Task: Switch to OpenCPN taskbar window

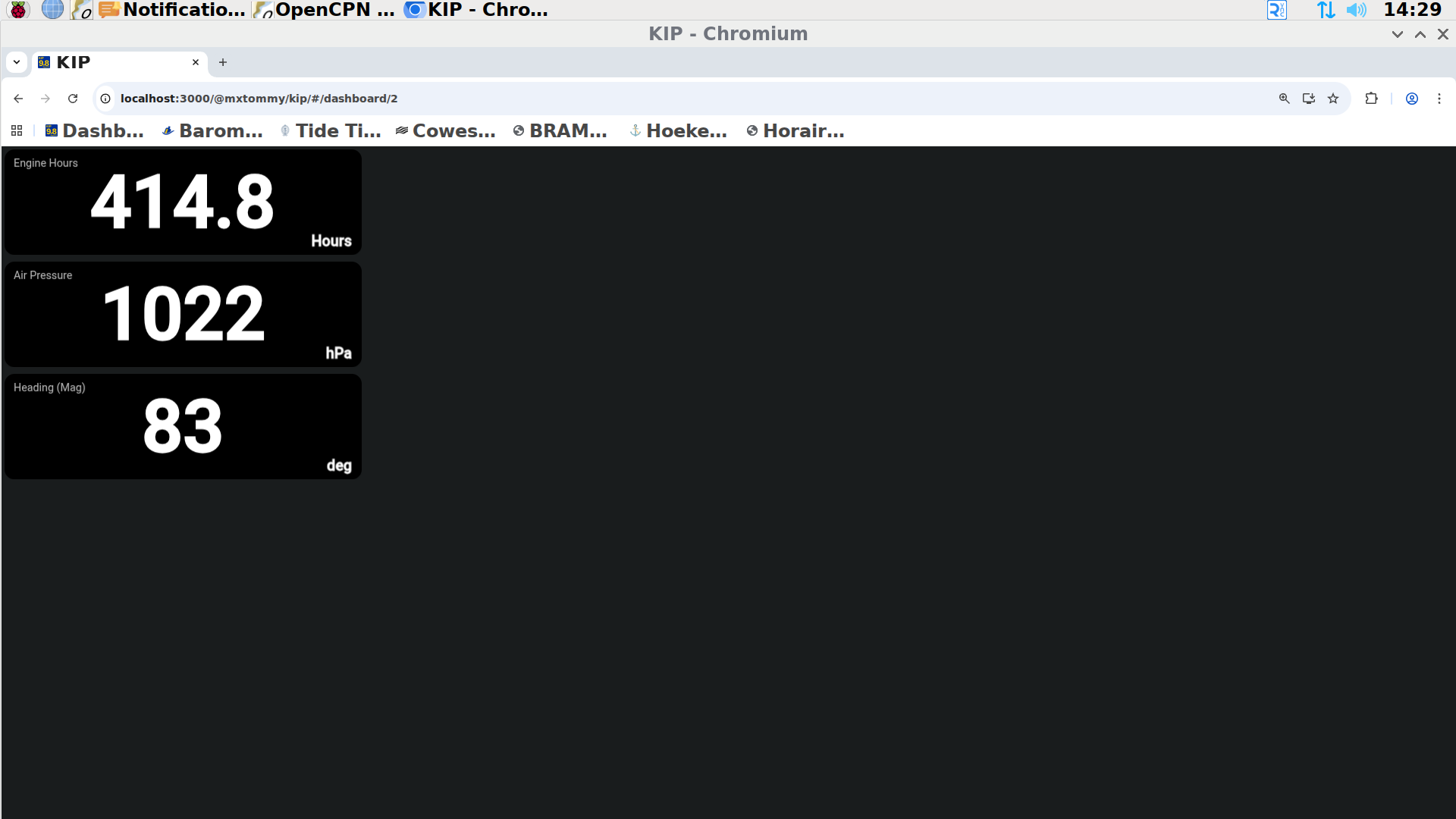Action: coord(325,10)
